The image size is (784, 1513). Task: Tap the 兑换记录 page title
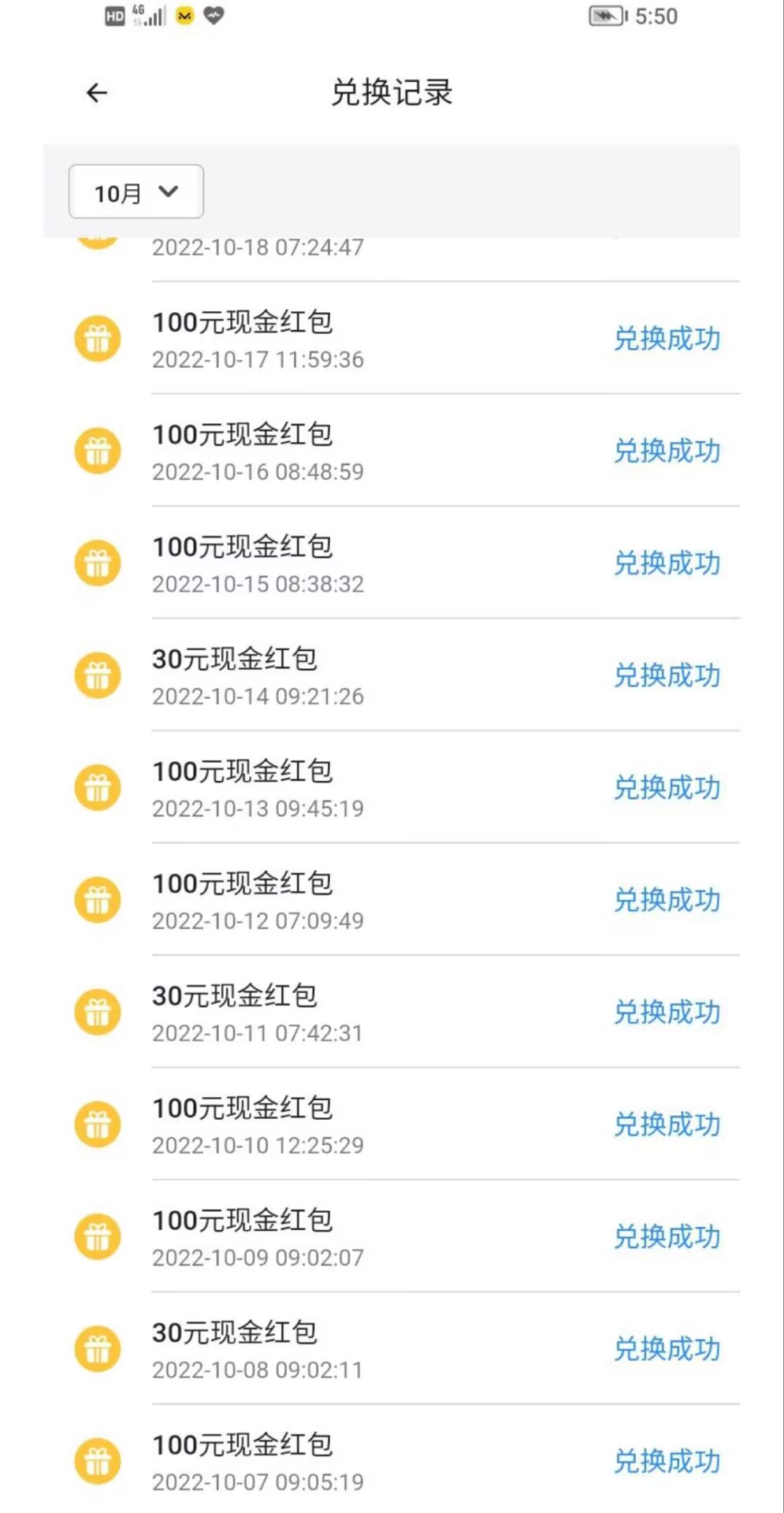[x=392, y=93]
